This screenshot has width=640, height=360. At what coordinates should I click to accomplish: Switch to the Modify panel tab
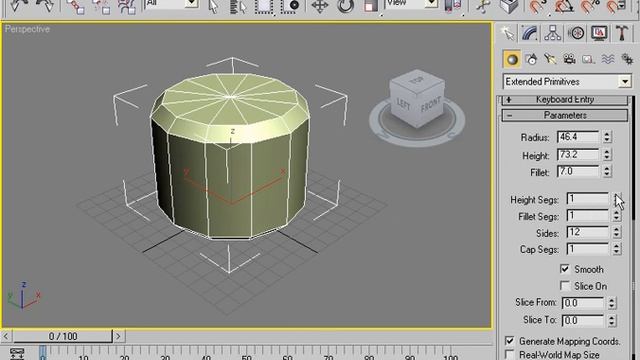click(x=529, y=33)
